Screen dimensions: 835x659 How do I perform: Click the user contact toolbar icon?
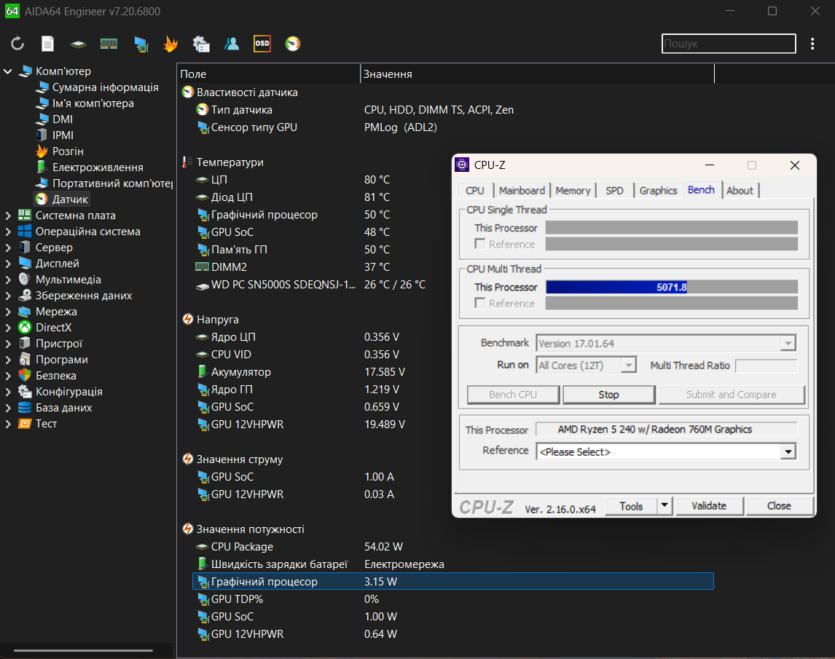[232, 44]
